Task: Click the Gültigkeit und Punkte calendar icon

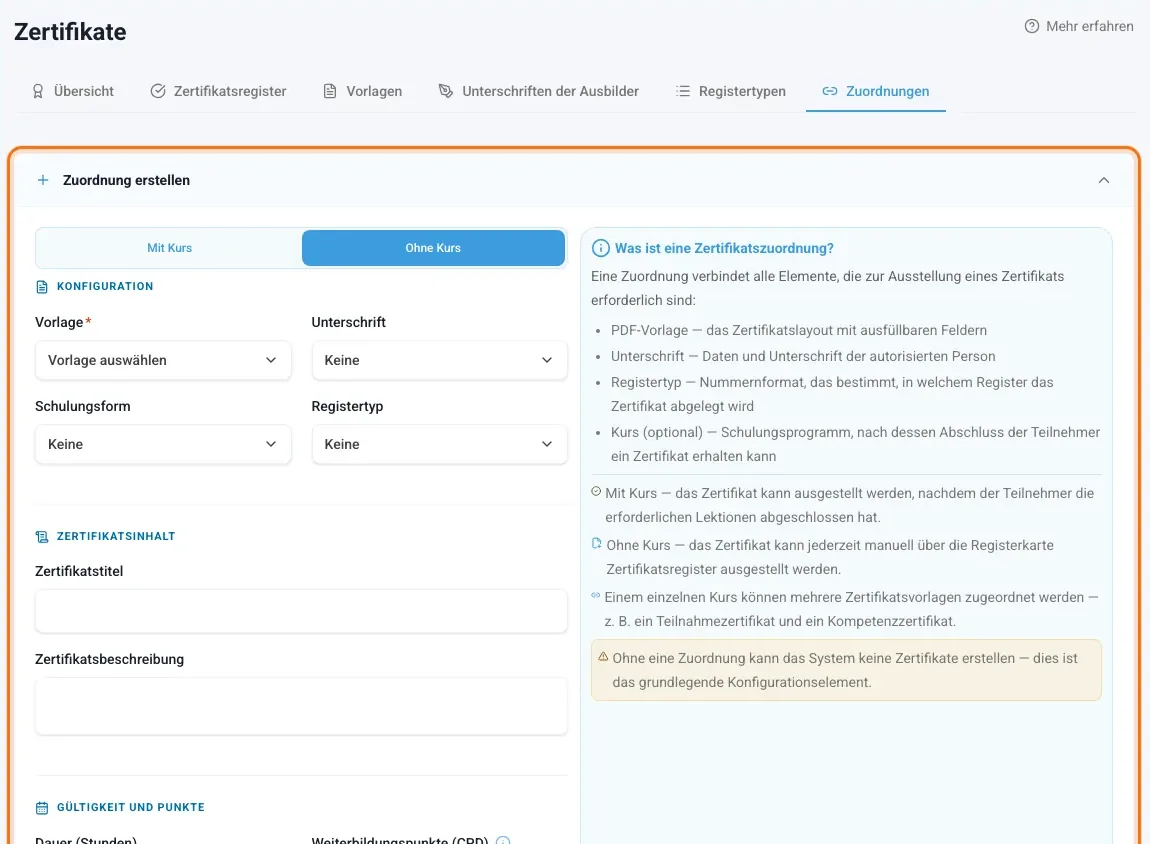Action: pyautogui.click(x=42, y=808)
